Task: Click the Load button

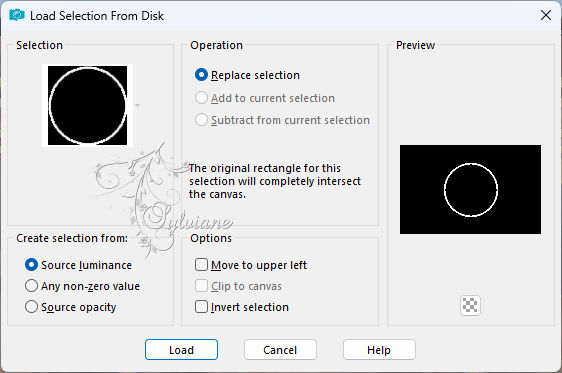Action: click(181, 350)
